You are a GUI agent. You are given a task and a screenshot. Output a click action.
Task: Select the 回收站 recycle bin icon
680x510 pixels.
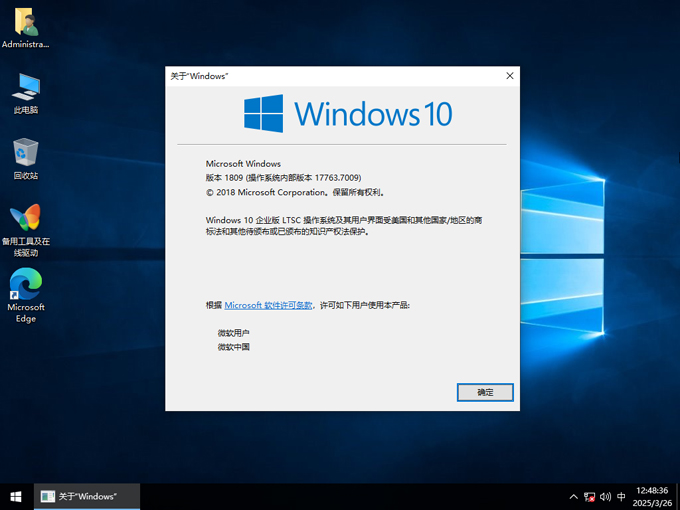coord(26,159)
